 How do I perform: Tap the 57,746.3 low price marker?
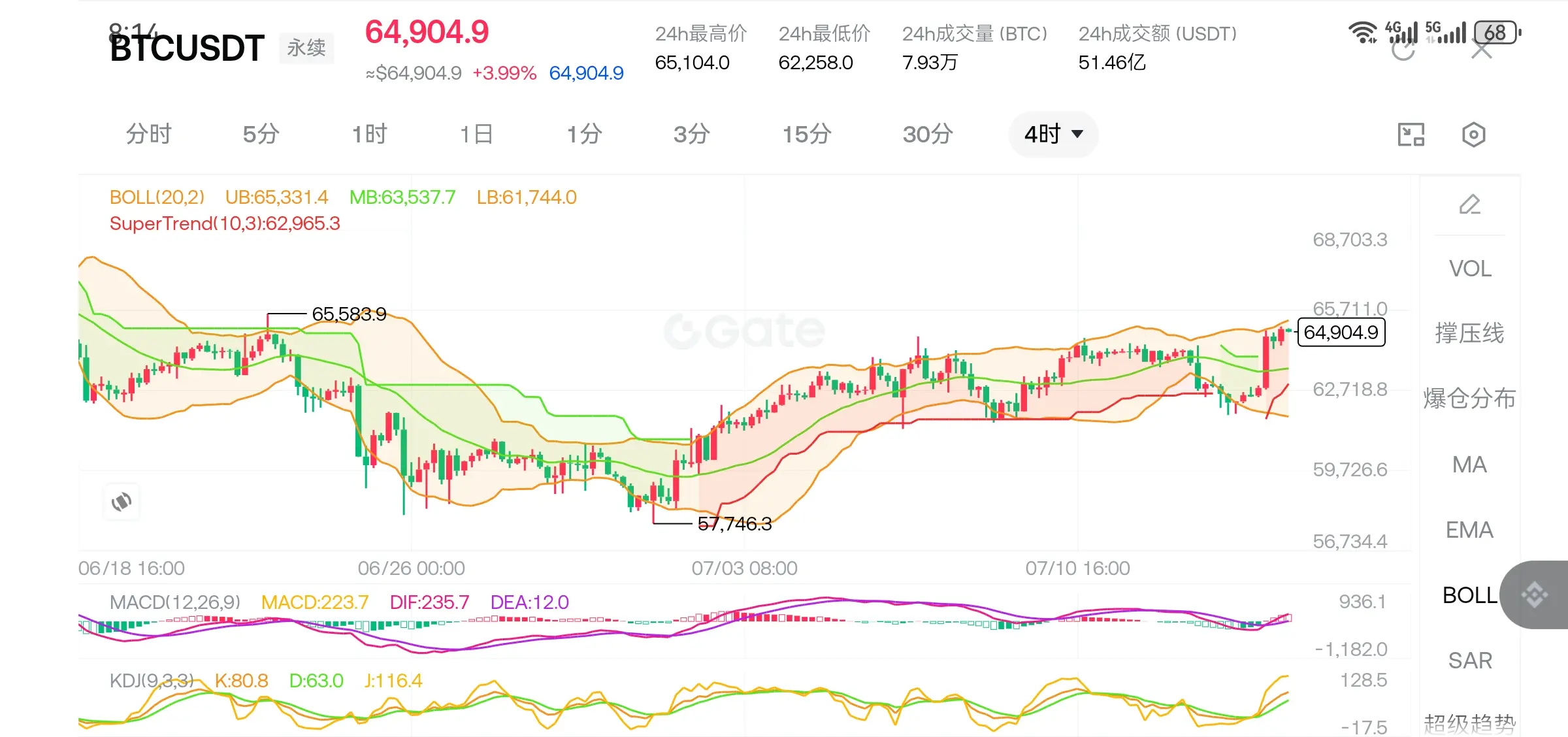pyautogui.click(x=734, y=523)
